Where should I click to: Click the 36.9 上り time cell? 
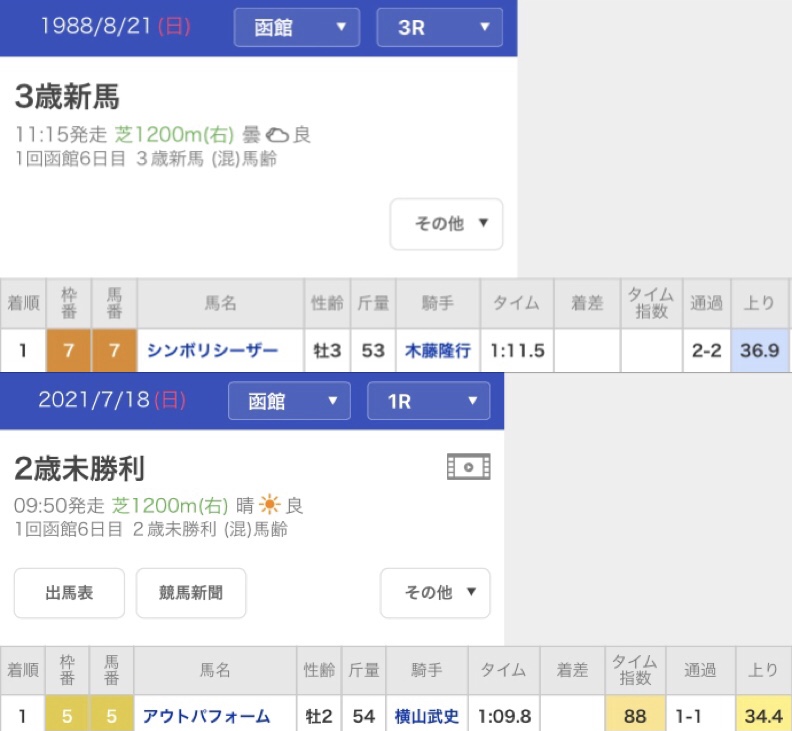point(759,351)
